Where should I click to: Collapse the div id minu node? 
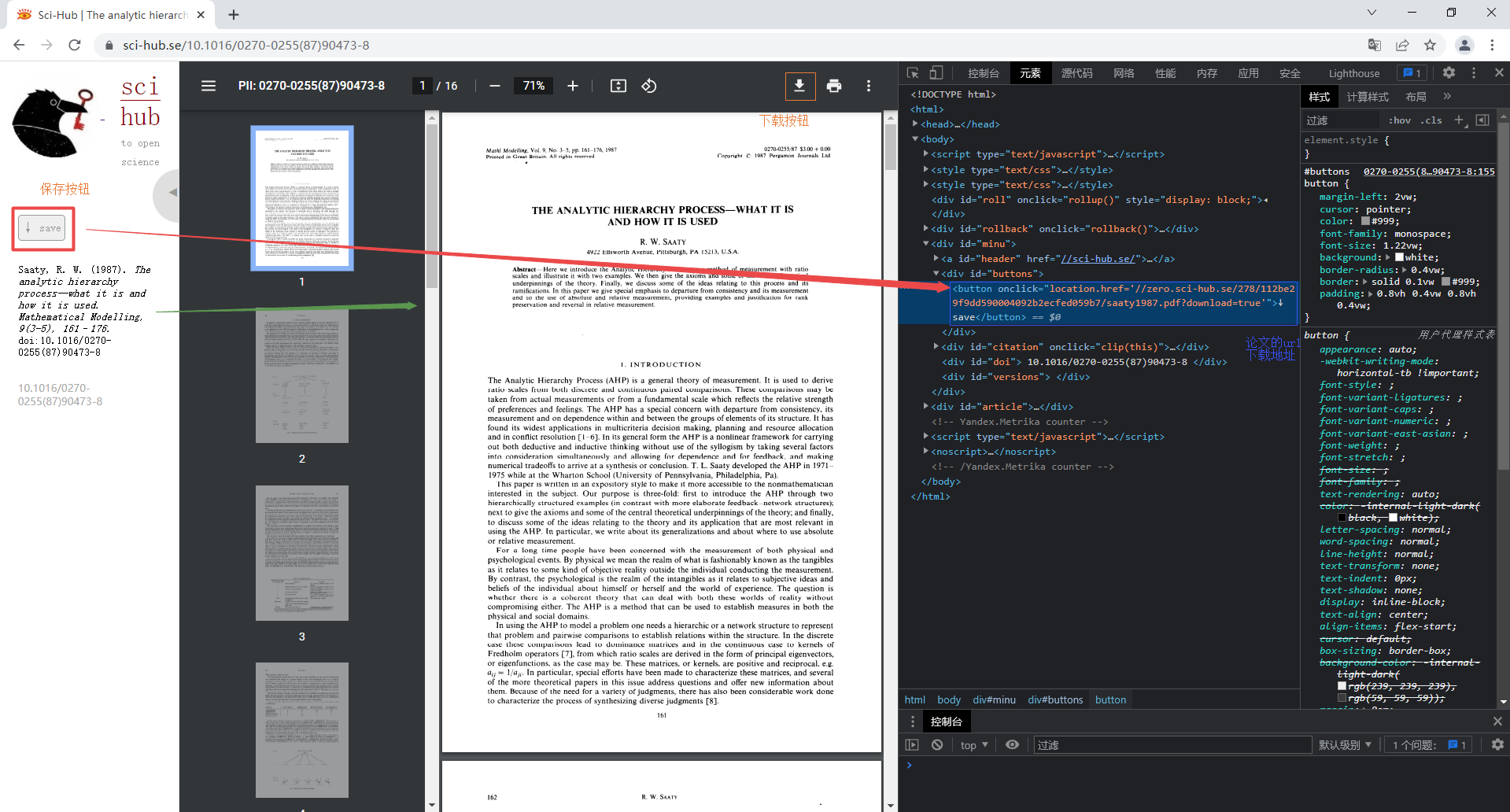(x=925, y=243)
